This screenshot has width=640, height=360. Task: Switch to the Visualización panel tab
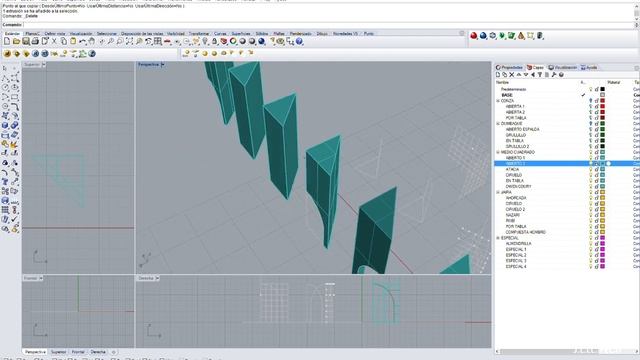click(563, 67)
